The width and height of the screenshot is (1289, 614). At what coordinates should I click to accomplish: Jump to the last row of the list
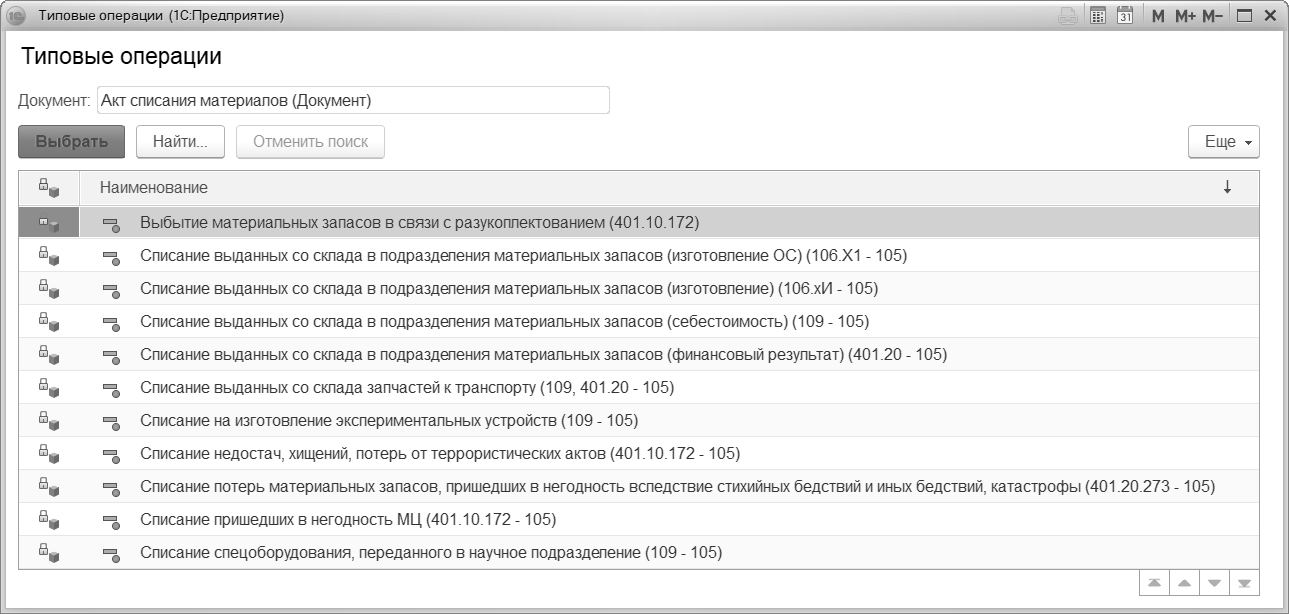(x=1245, y=583)
